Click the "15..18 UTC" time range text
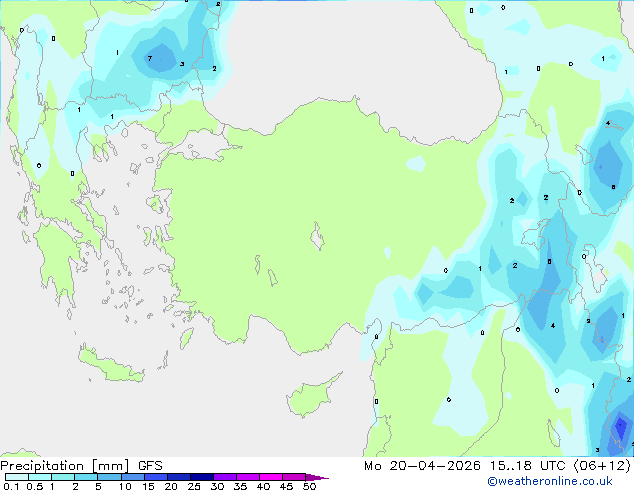634x490 pixels. click(527, 466)
